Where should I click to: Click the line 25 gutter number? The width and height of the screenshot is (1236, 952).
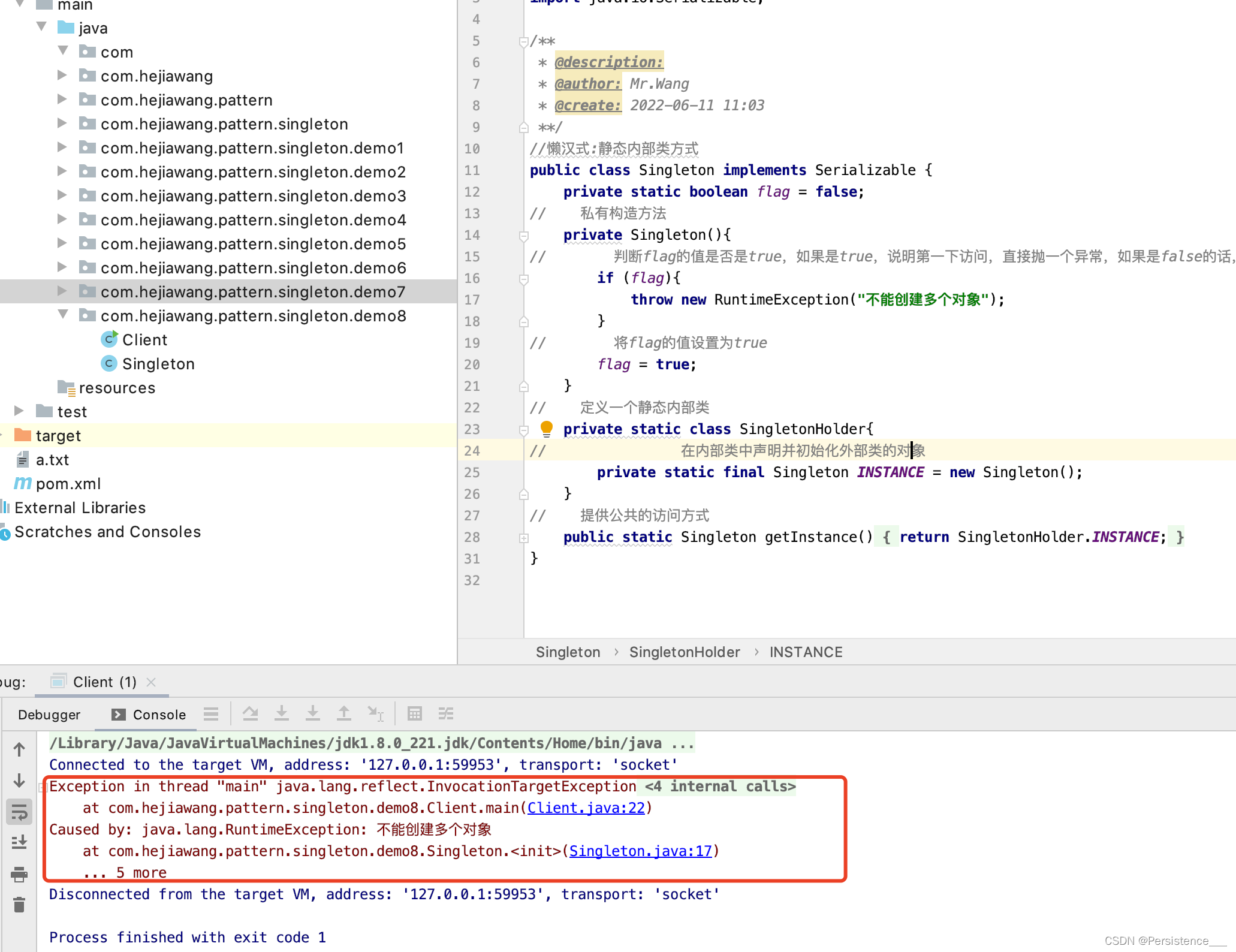[472, 472]
